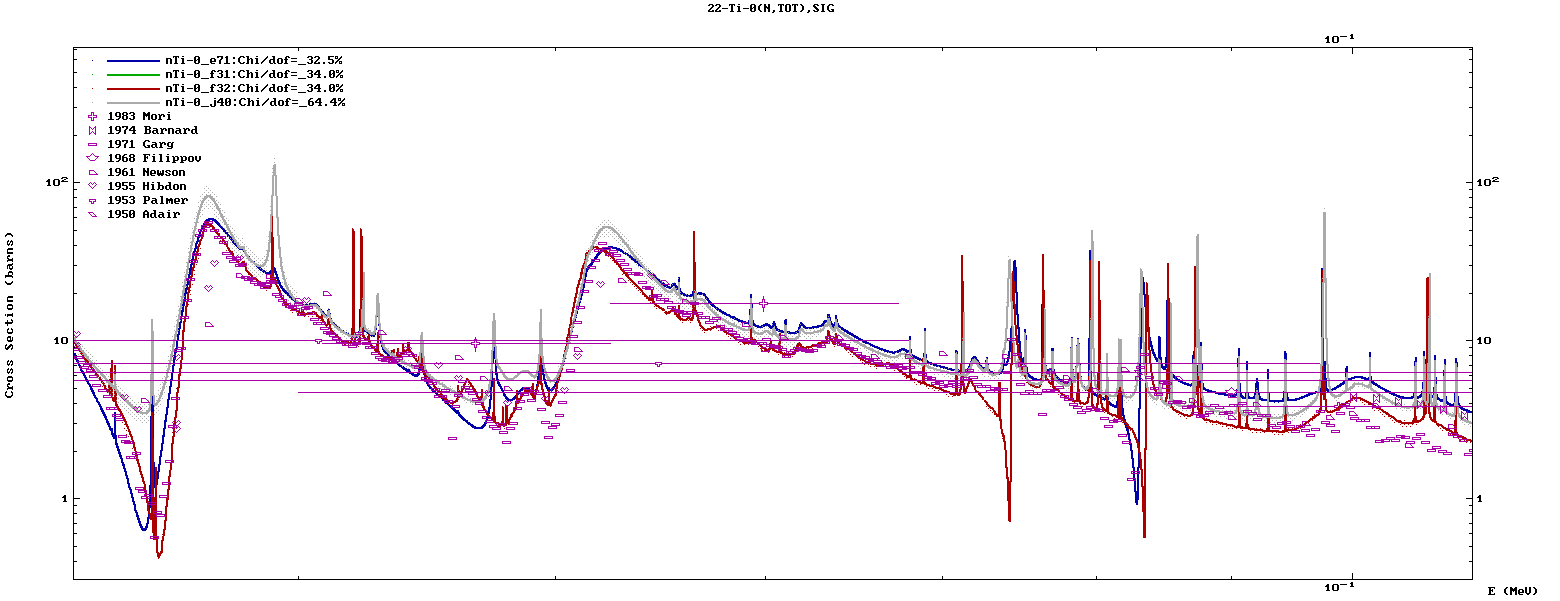The height and width of the screenshot is (601, 1560).
Task: Click the green nTi-0_f31 legend line
Action: coord(134,74)
